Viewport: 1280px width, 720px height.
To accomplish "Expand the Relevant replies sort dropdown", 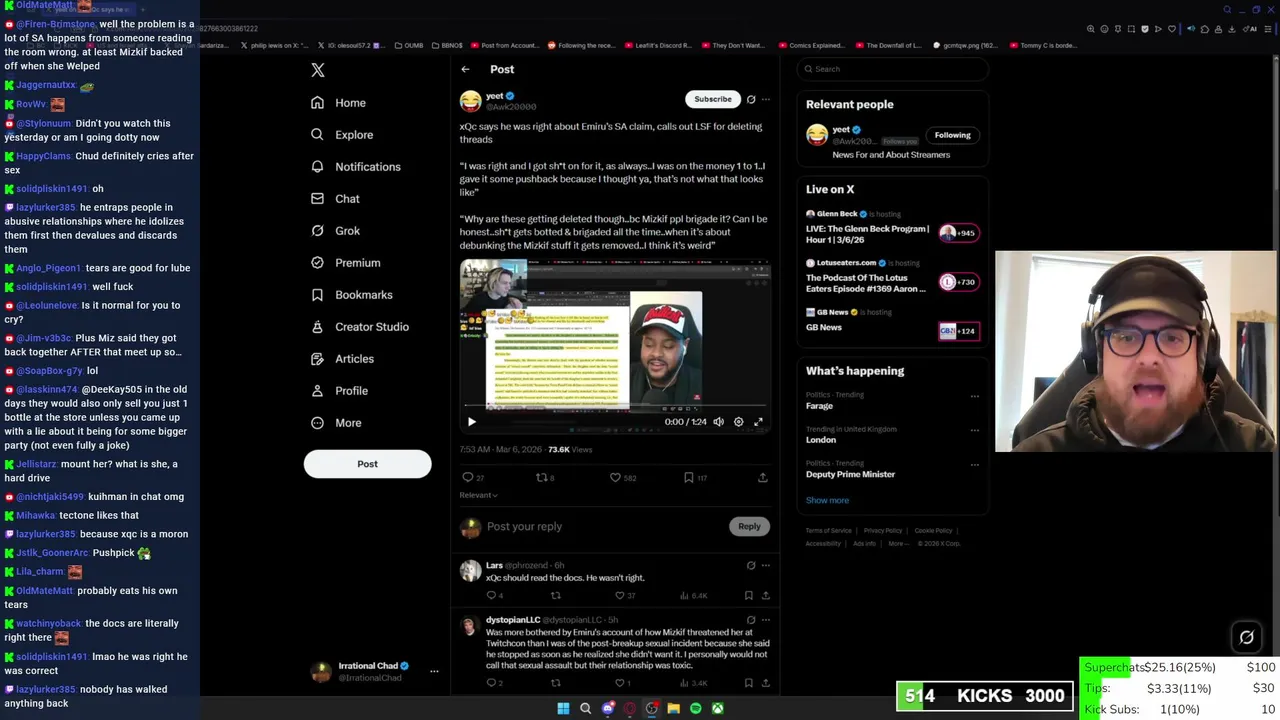I will pyautogui.click(x=478, y=495).
